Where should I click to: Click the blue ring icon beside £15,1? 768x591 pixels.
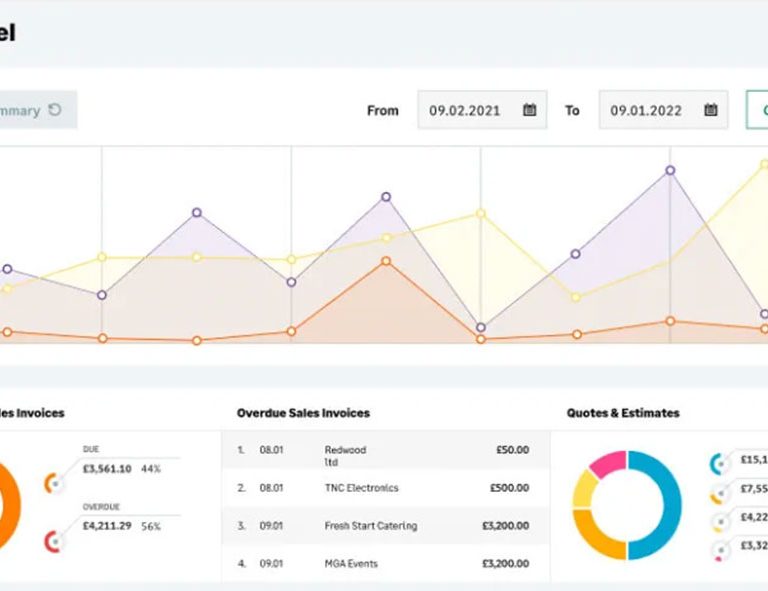719,464
